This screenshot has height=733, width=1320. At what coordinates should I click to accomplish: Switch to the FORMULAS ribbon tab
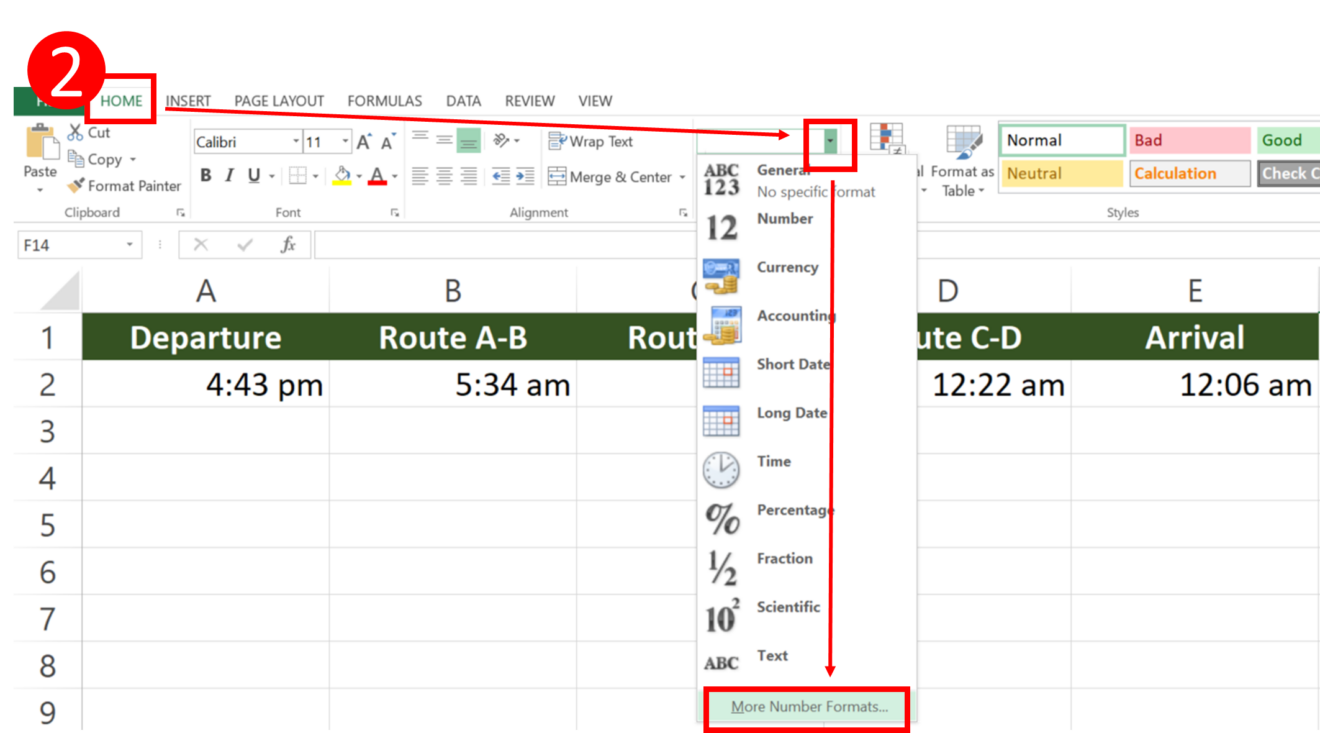[384, 100]
